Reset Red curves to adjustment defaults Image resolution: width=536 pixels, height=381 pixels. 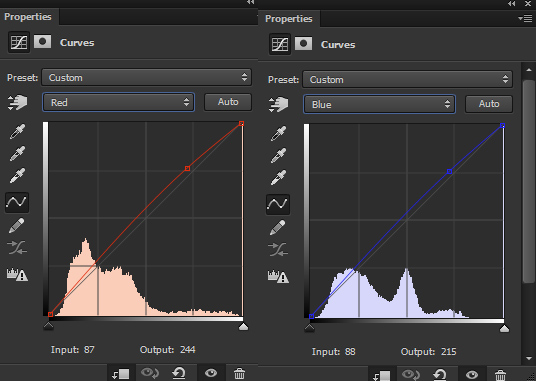(178, 373)
